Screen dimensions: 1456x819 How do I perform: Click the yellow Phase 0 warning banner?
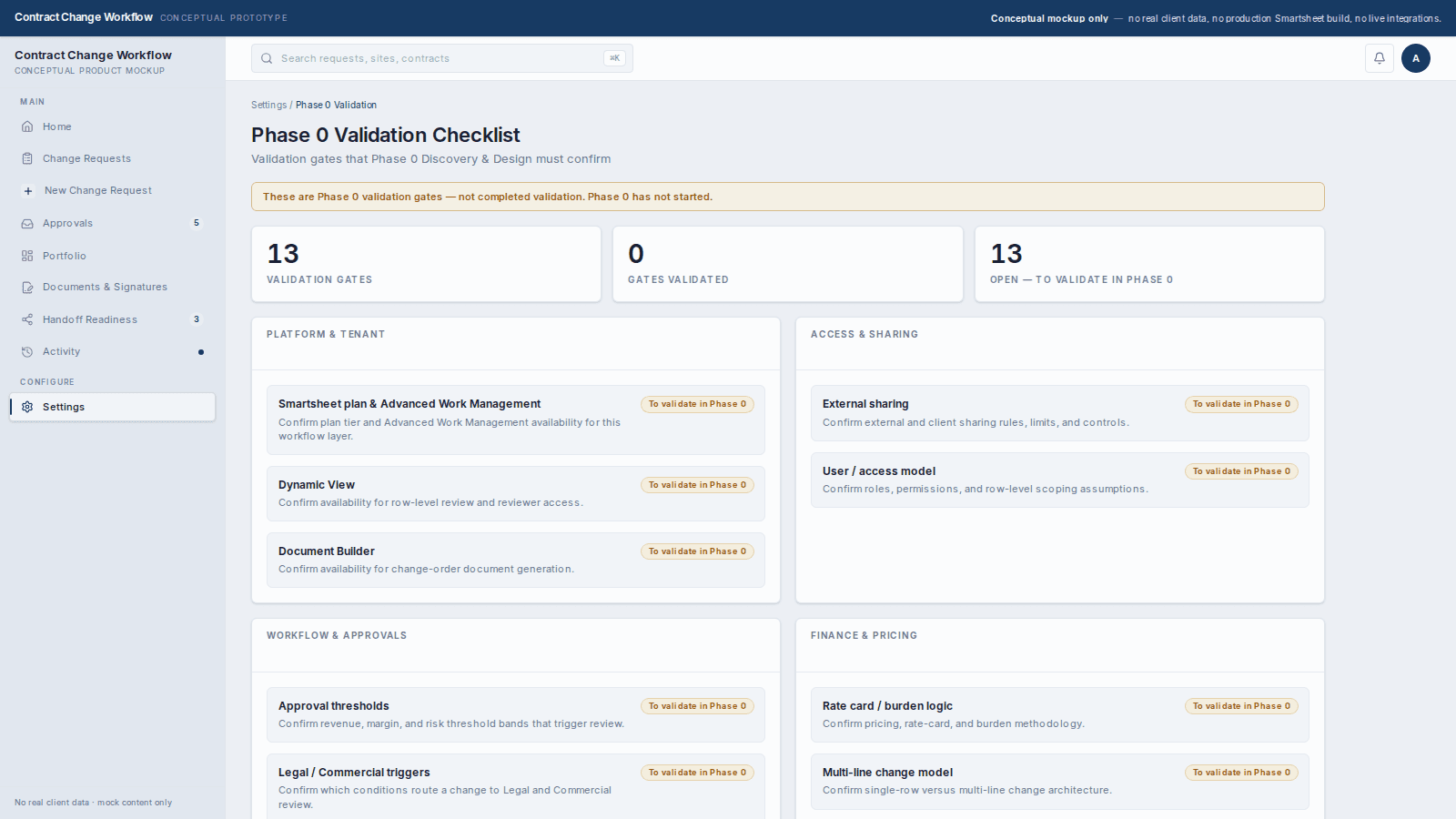788,197
